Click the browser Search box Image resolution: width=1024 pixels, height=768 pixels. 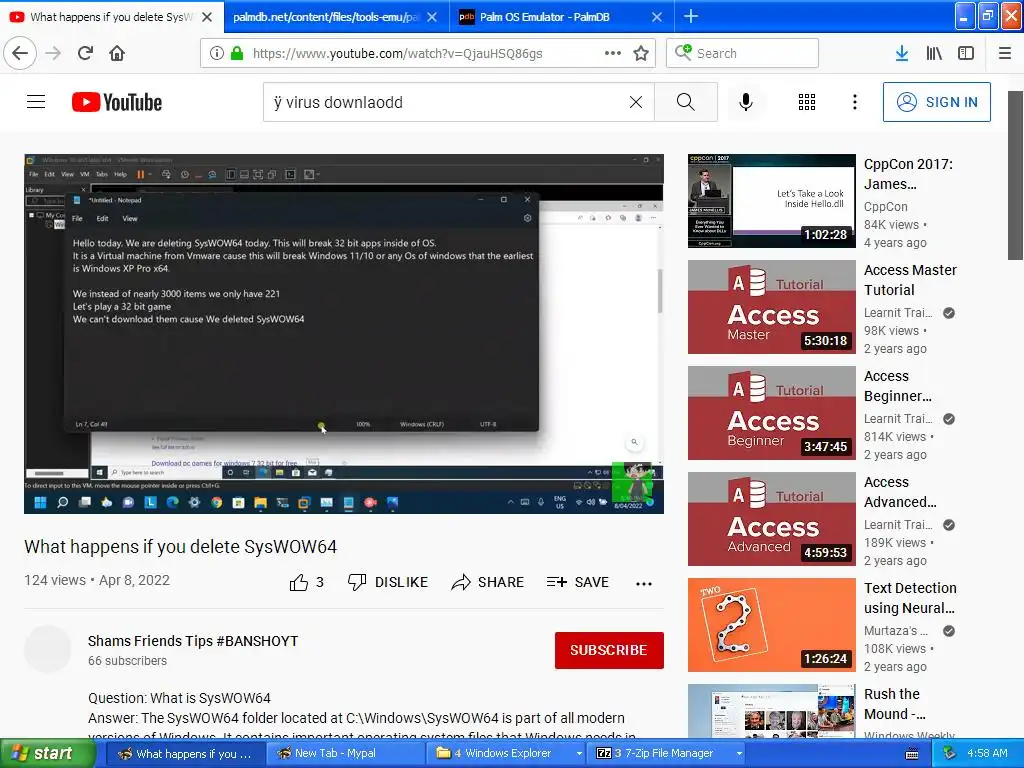[742, 53]
